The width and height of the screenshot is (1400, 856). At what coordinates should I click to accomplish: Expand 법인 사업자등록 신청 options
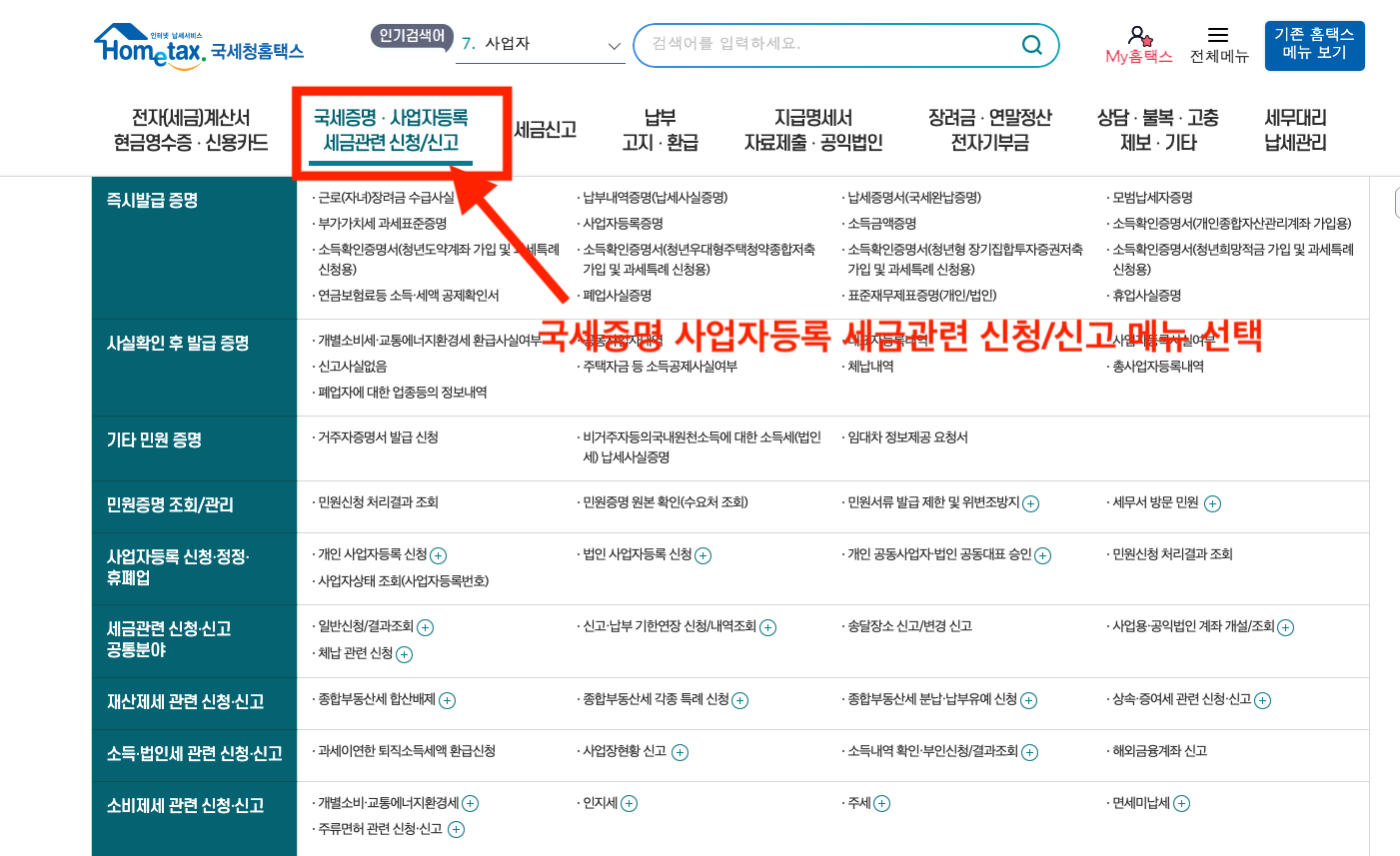coord(702,554)
